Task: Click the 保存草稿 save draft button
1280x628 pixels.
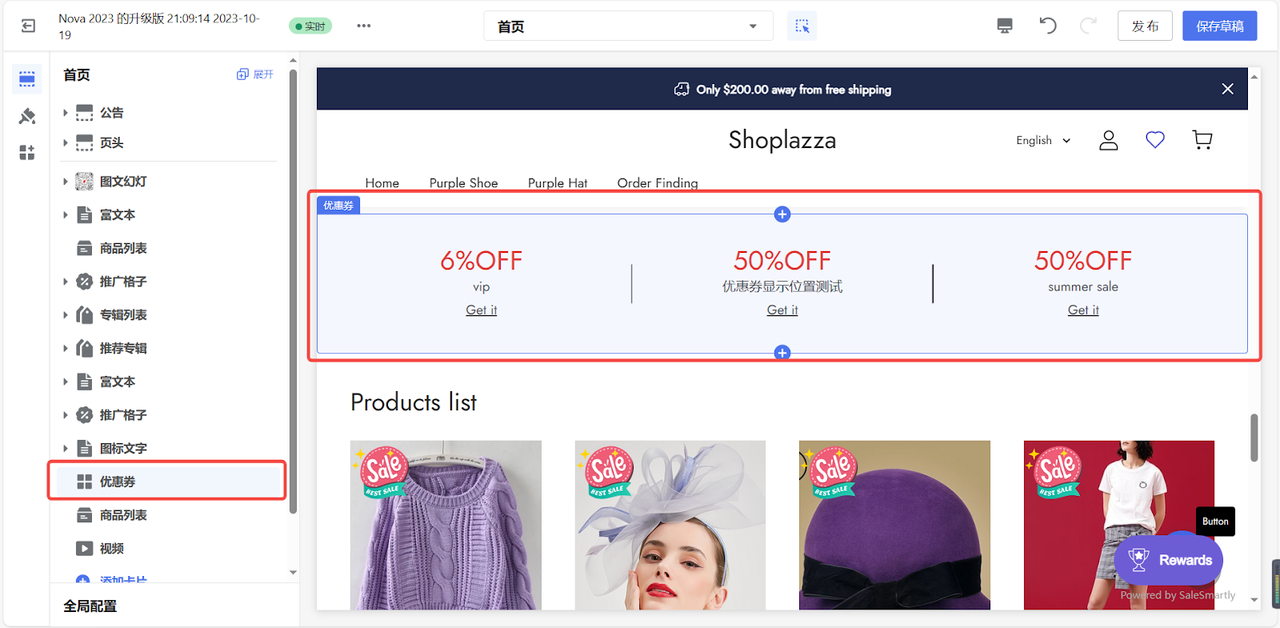Action: pyautogui.click(x=1219, y=25)
